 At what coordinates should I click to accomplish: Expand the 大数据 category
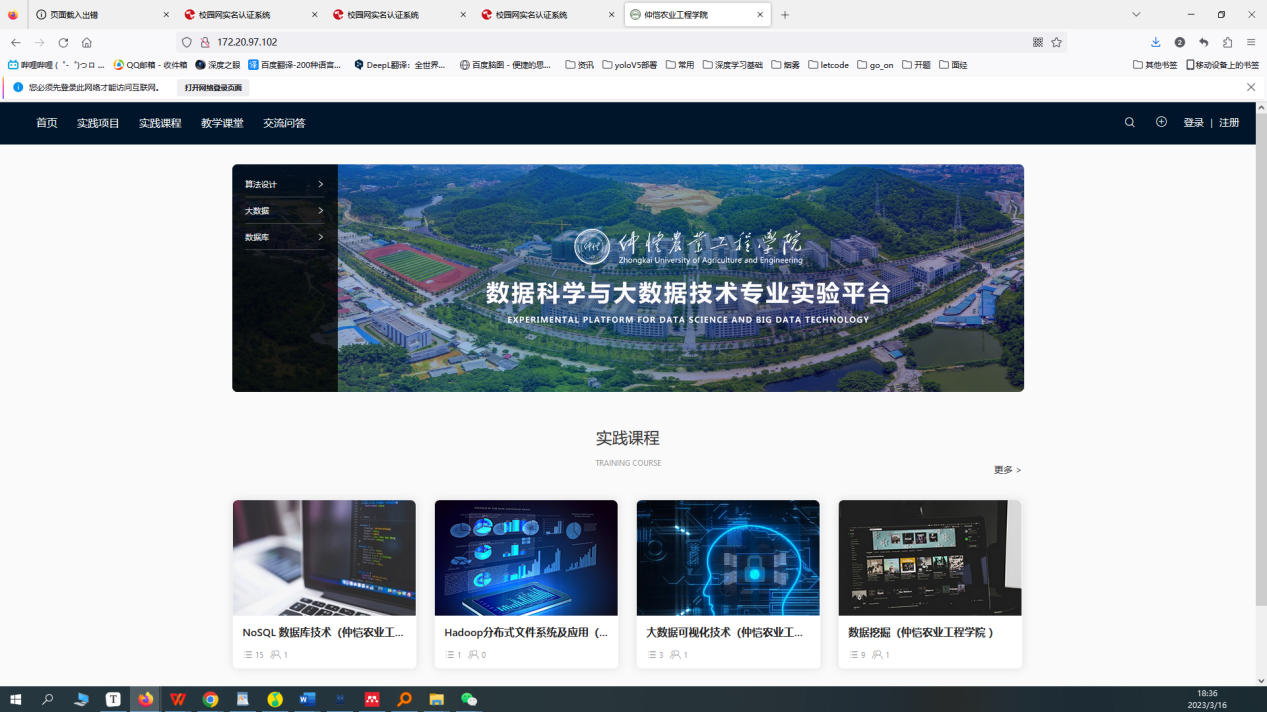click(x=284, y=211)
